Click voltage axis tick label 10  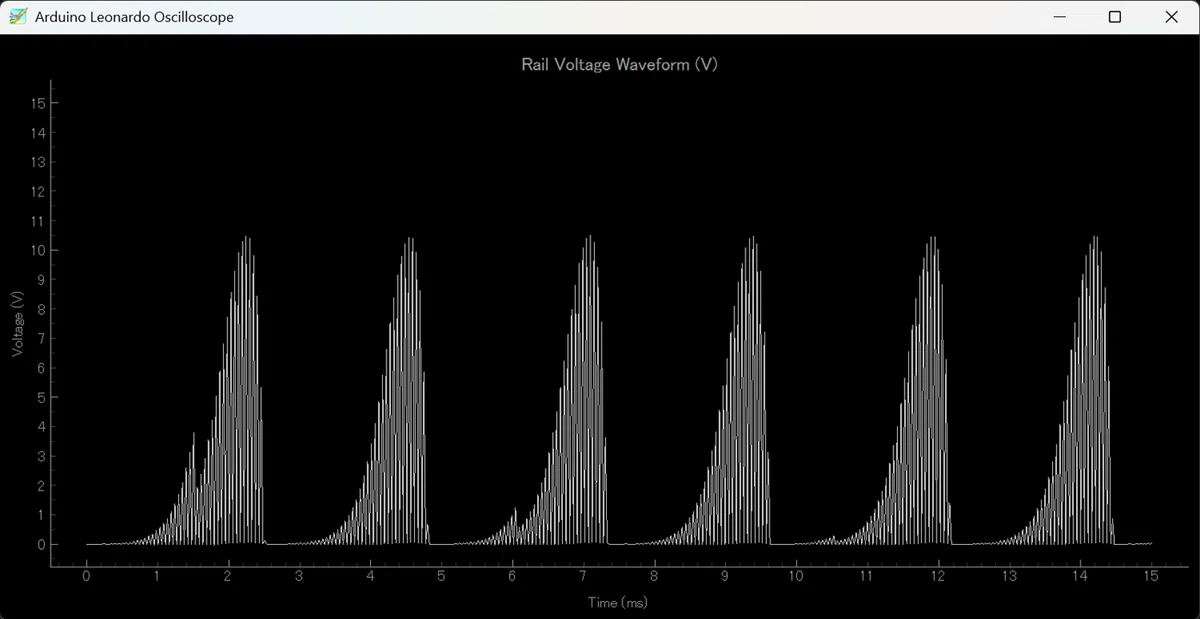[39, 250]
